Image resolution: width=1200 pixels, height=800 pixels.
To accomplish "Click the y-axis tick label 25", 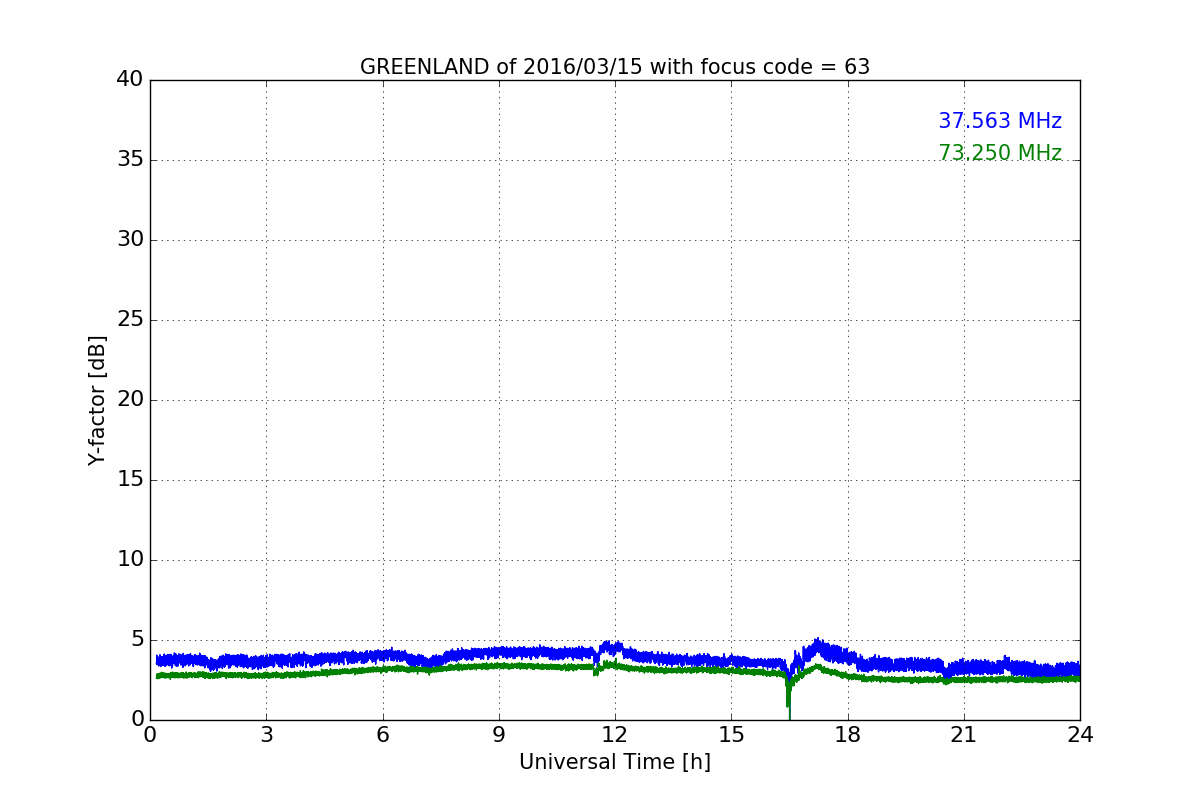I will point(130,320).
